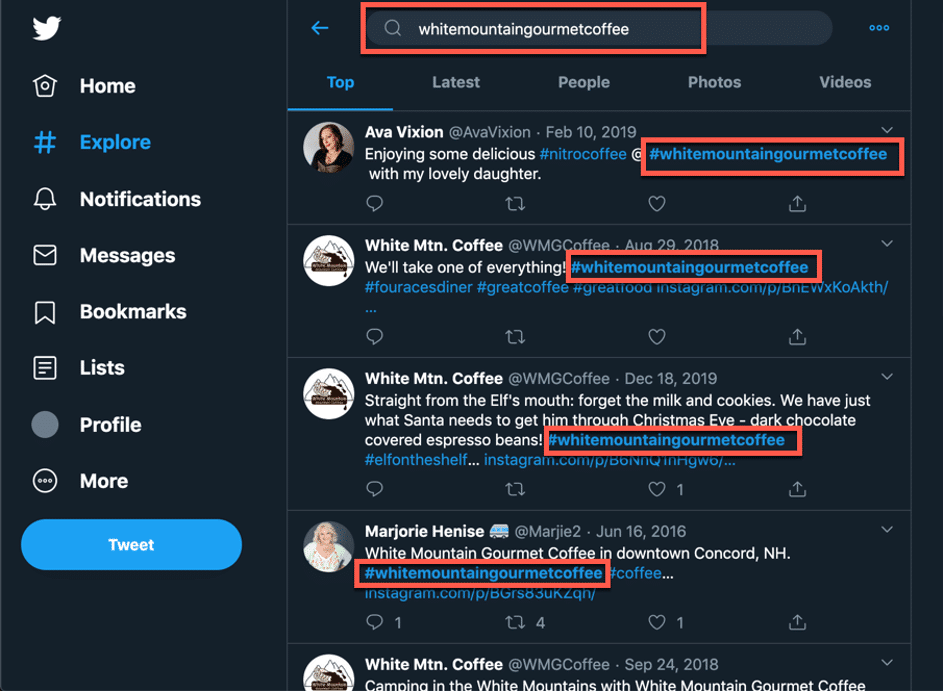943x691 pixels.
Task: Open Notifications from the bell icon
Action: pos(45,198)
